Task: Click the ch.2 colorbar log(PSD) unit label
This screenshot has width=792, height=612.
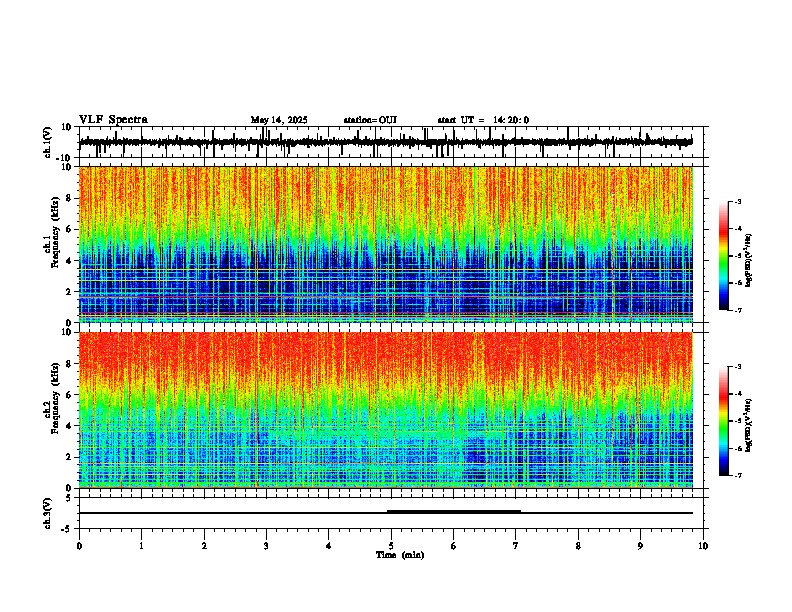Action: pyautogui.click(x=749, y=426)
